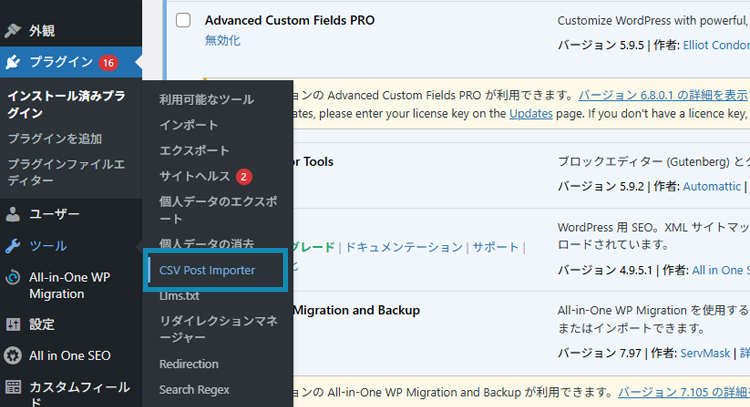Choose エクスポート in the Tools flyout

194,151
